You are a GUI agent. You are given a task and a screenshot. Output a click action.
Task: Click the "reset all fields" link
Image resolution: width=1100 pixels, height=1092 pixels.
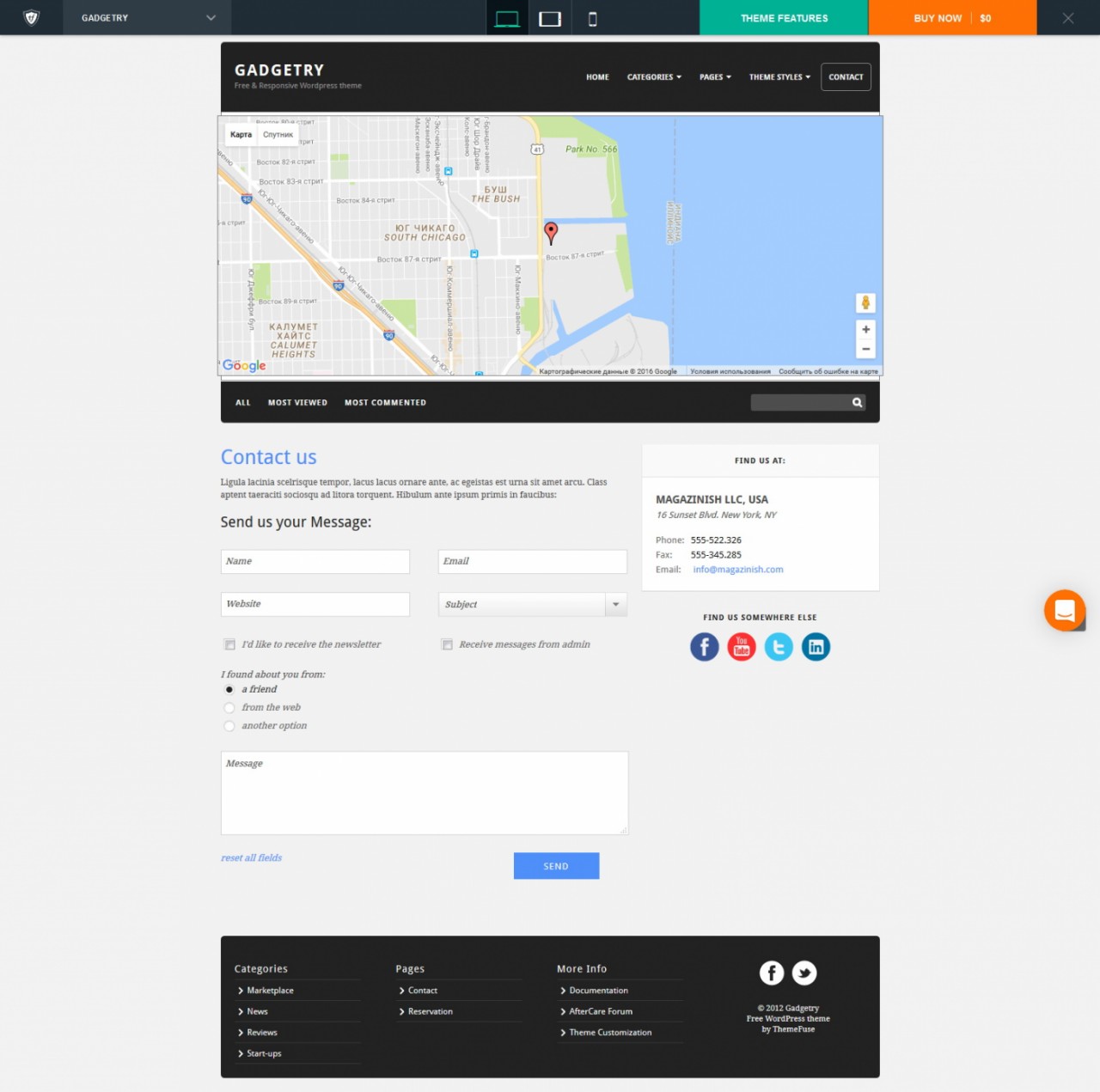coord(251,858)
